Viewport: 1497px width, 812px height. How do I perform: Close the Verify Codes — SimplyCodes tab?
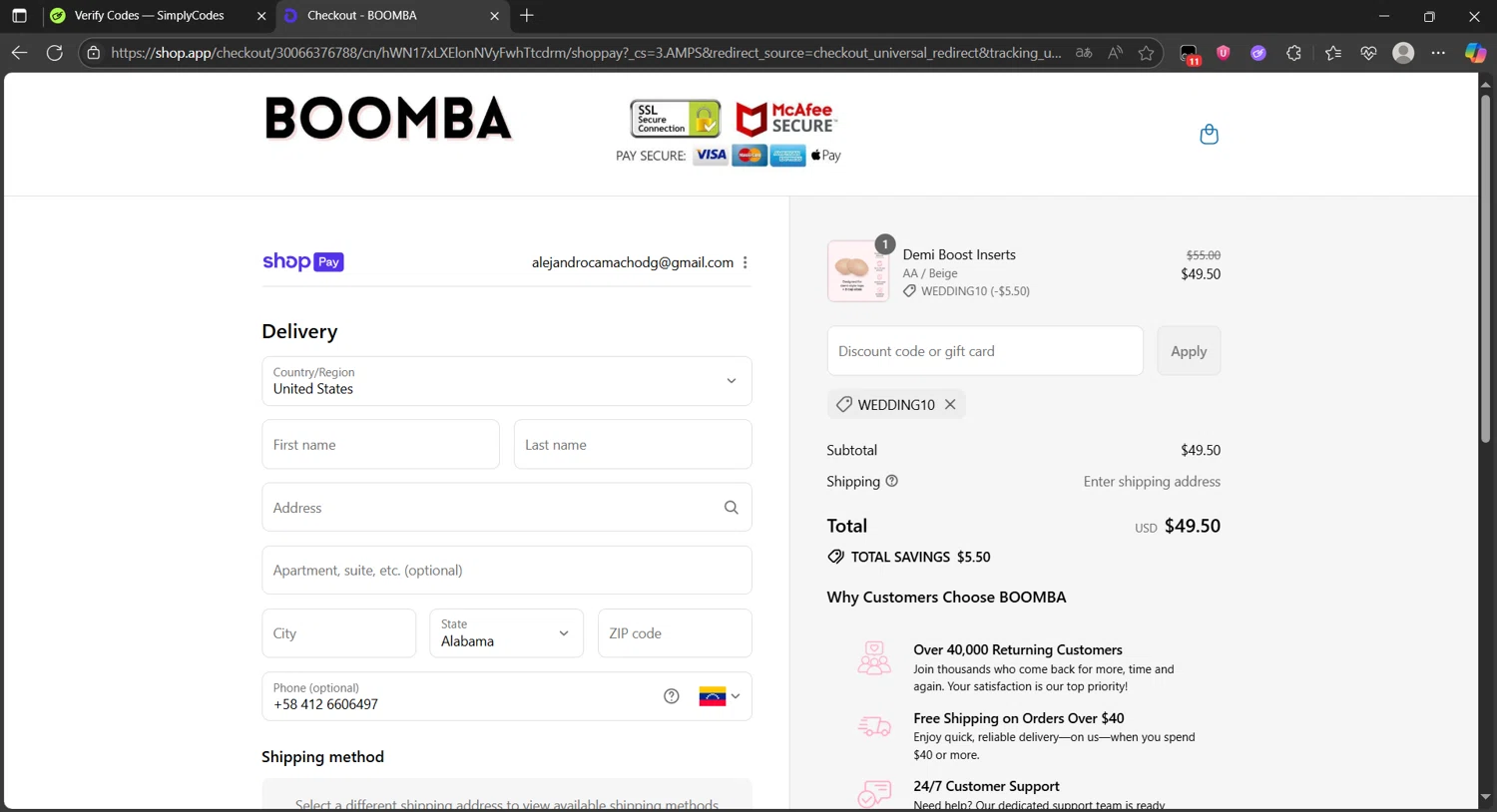(261, 16)
